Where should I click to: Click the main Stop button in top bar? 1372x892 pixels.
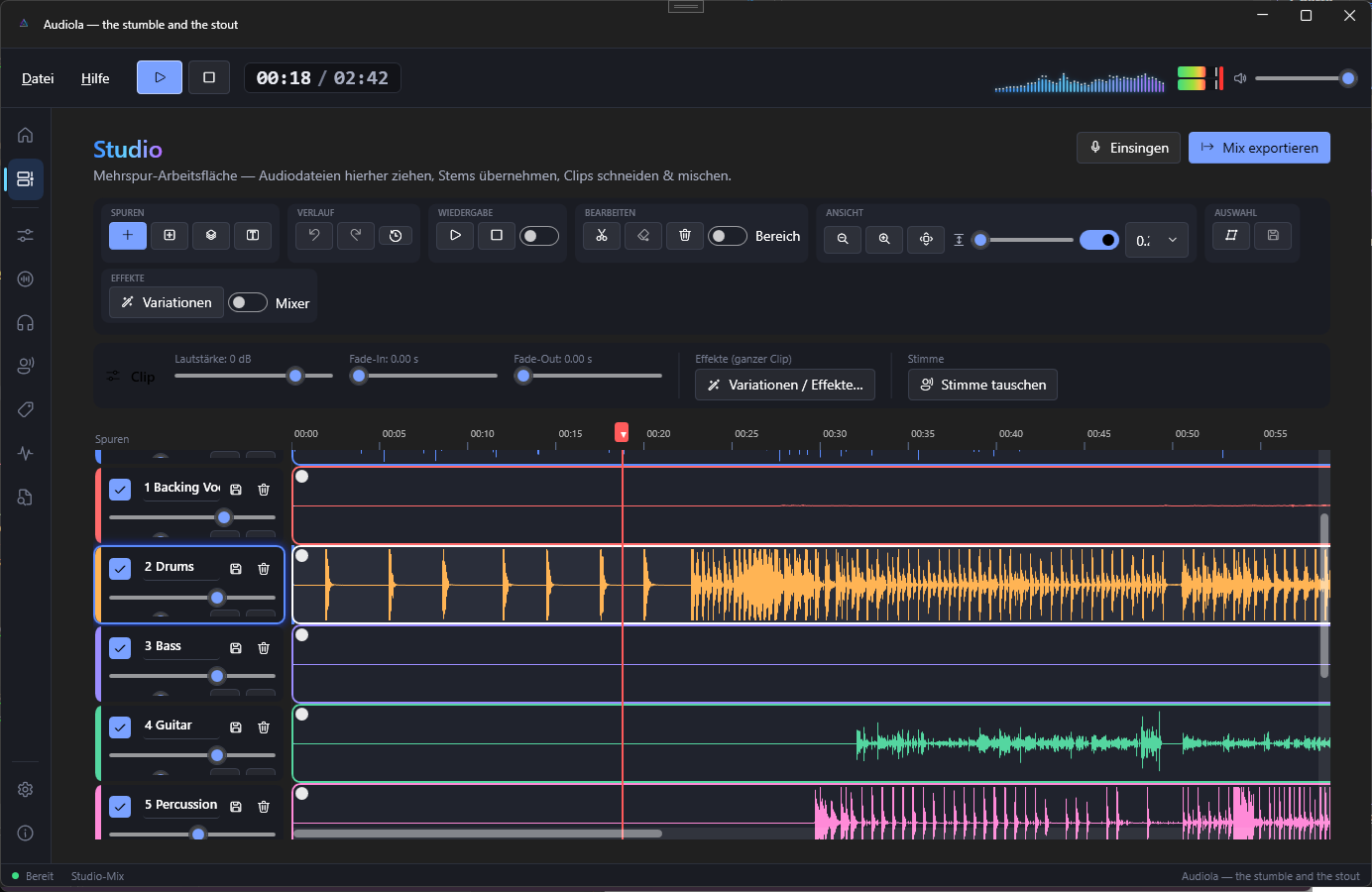click(x=209, y=77)
